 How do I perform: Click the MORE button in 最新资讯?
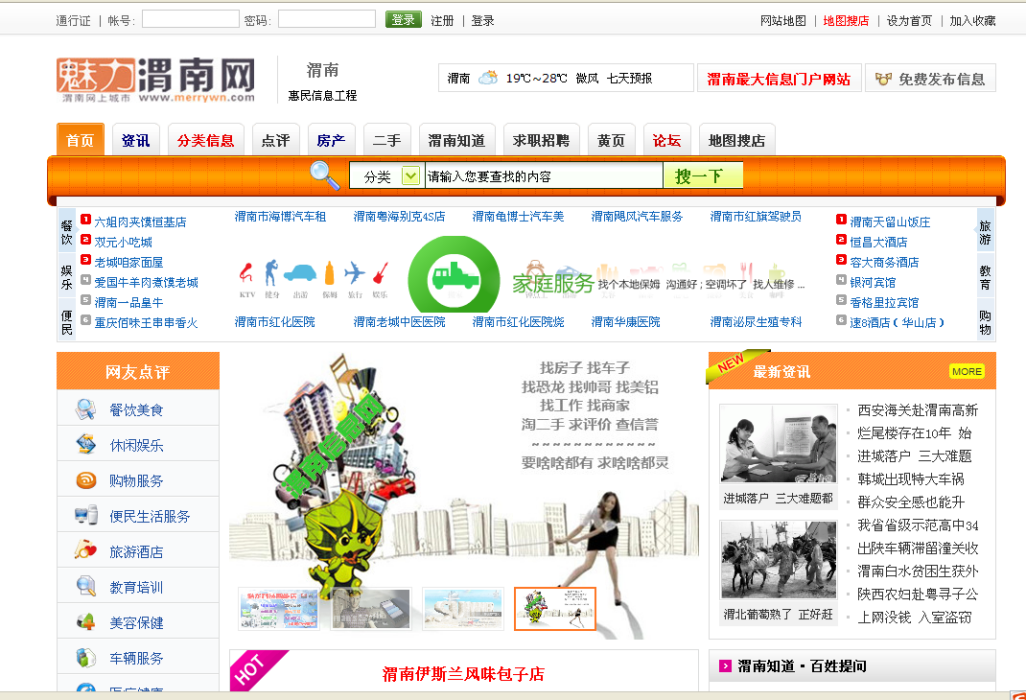pos(966,371)
